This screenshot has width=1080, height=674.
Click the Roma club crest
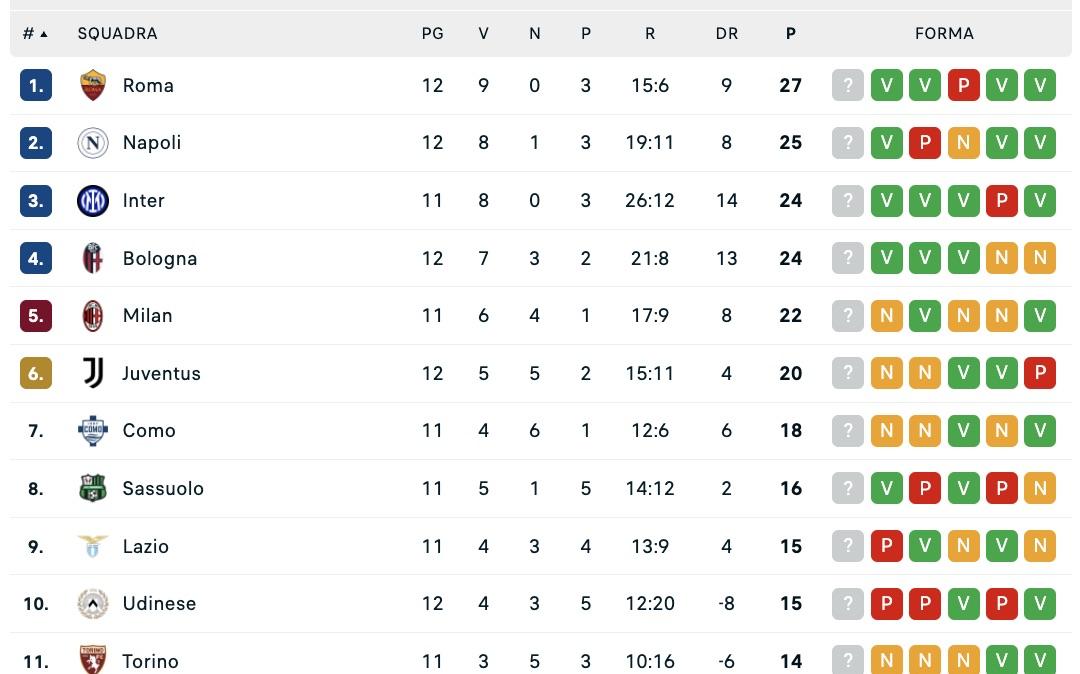[92, 85]
